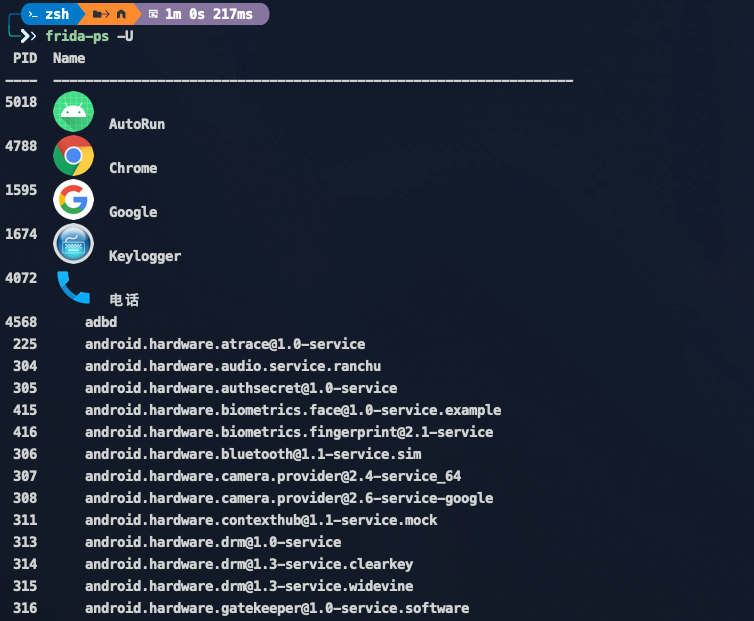The height and width of the screenshot is (621, 754).
Task: Click the 'AutoRun' process name
Action: tap(137, 124)
